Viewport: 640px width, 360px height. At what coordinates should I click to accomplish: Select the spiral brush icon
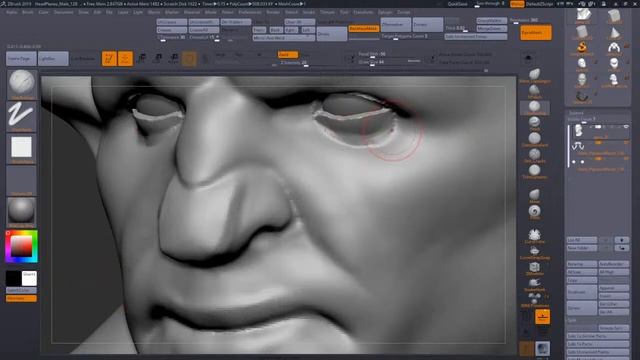point(534,211)
